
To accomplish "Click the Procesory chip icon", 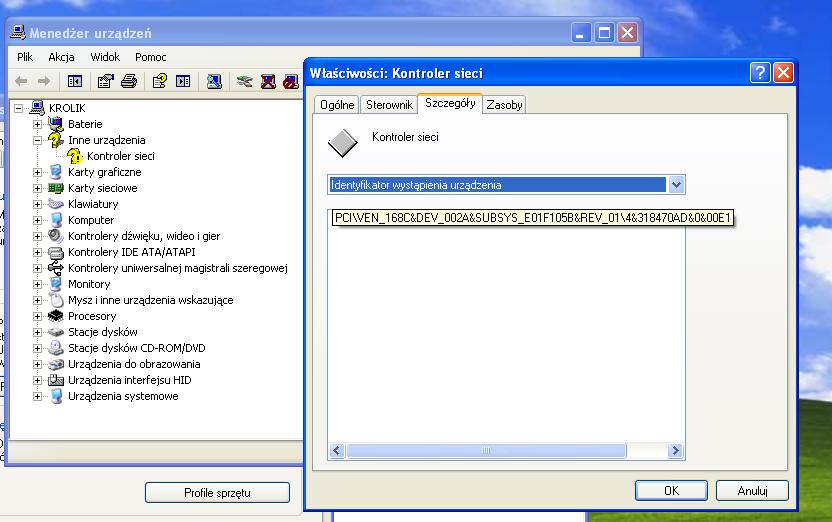I will click(56, 316).
